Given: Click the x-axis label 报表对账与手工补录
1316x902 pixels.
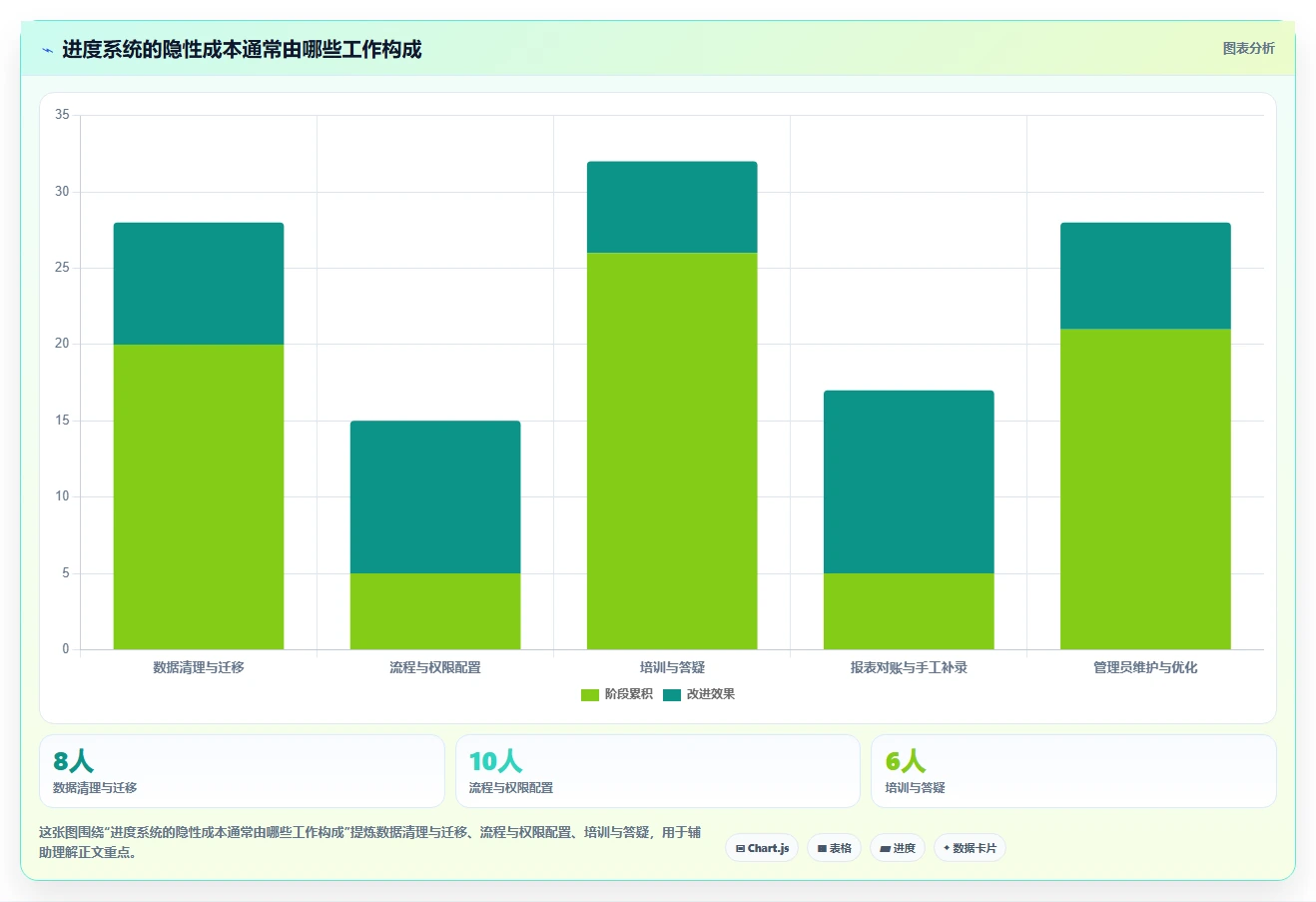Looking at the screenshot, I should pyautogui.click(x=909, y=667).
